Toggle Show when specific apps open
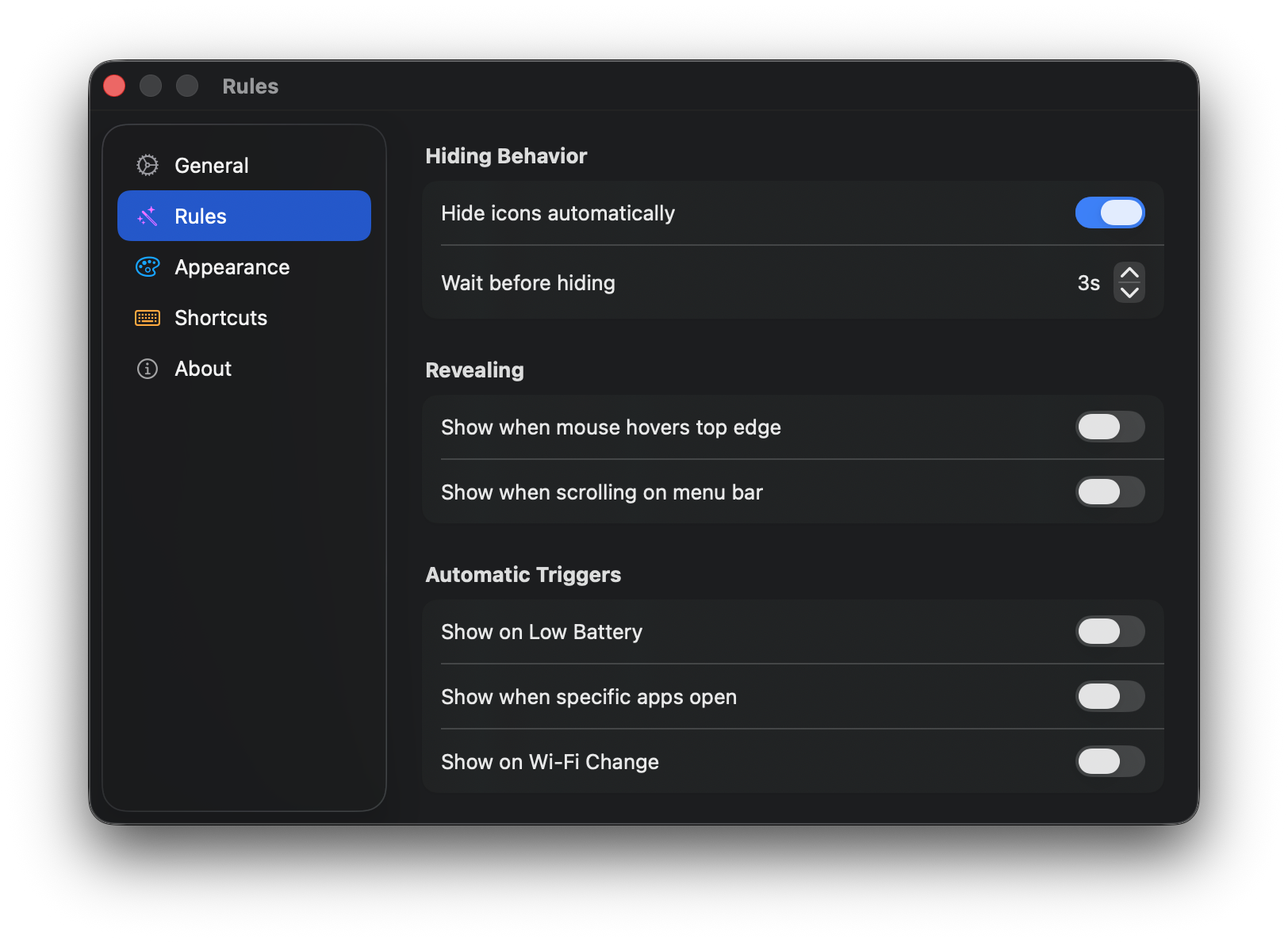 tap(1110, 696)
